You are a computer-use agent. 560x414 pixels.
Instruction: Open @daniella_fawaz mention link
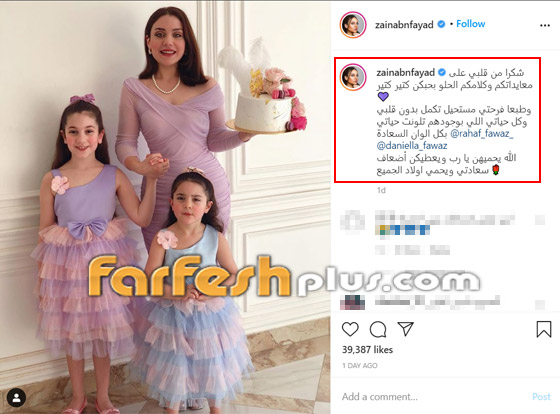412,146
